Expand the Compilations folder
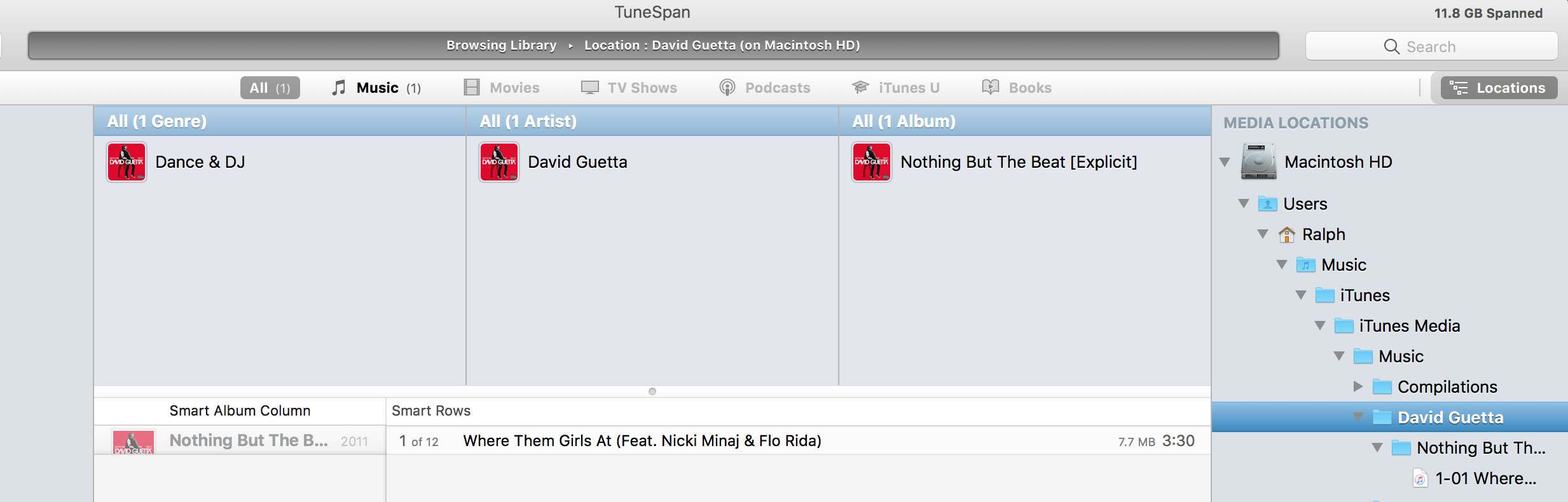1568x502 pixels. pos(1358,386)
